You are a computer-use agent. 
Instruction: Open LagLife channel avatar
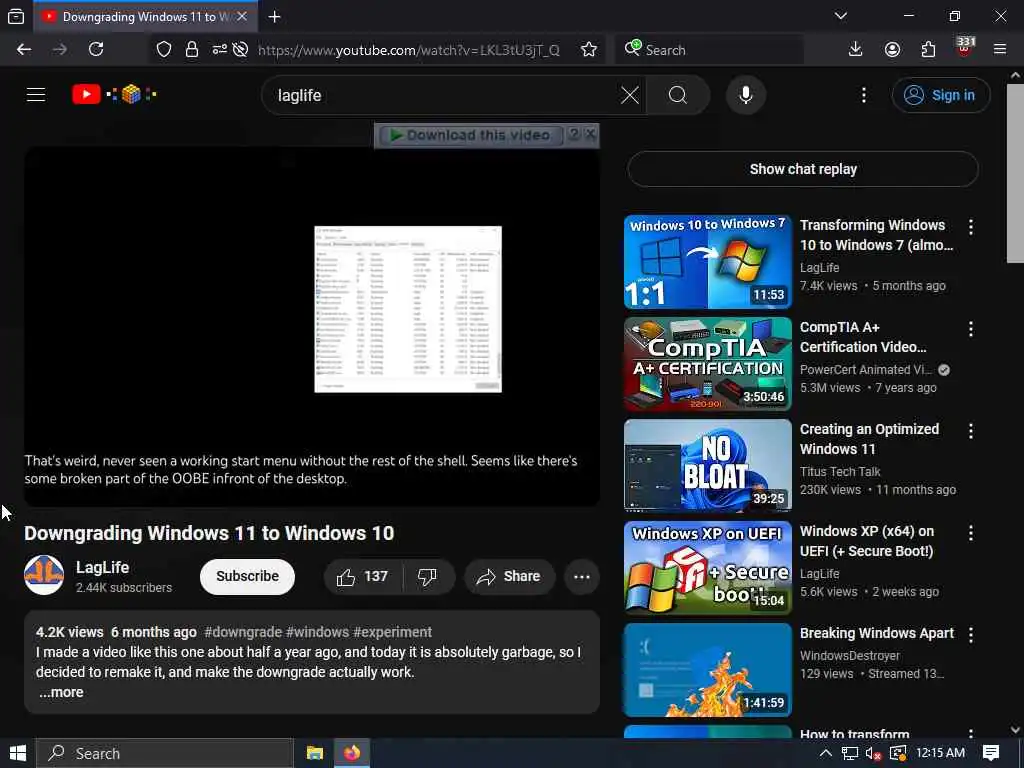(44, 575)
